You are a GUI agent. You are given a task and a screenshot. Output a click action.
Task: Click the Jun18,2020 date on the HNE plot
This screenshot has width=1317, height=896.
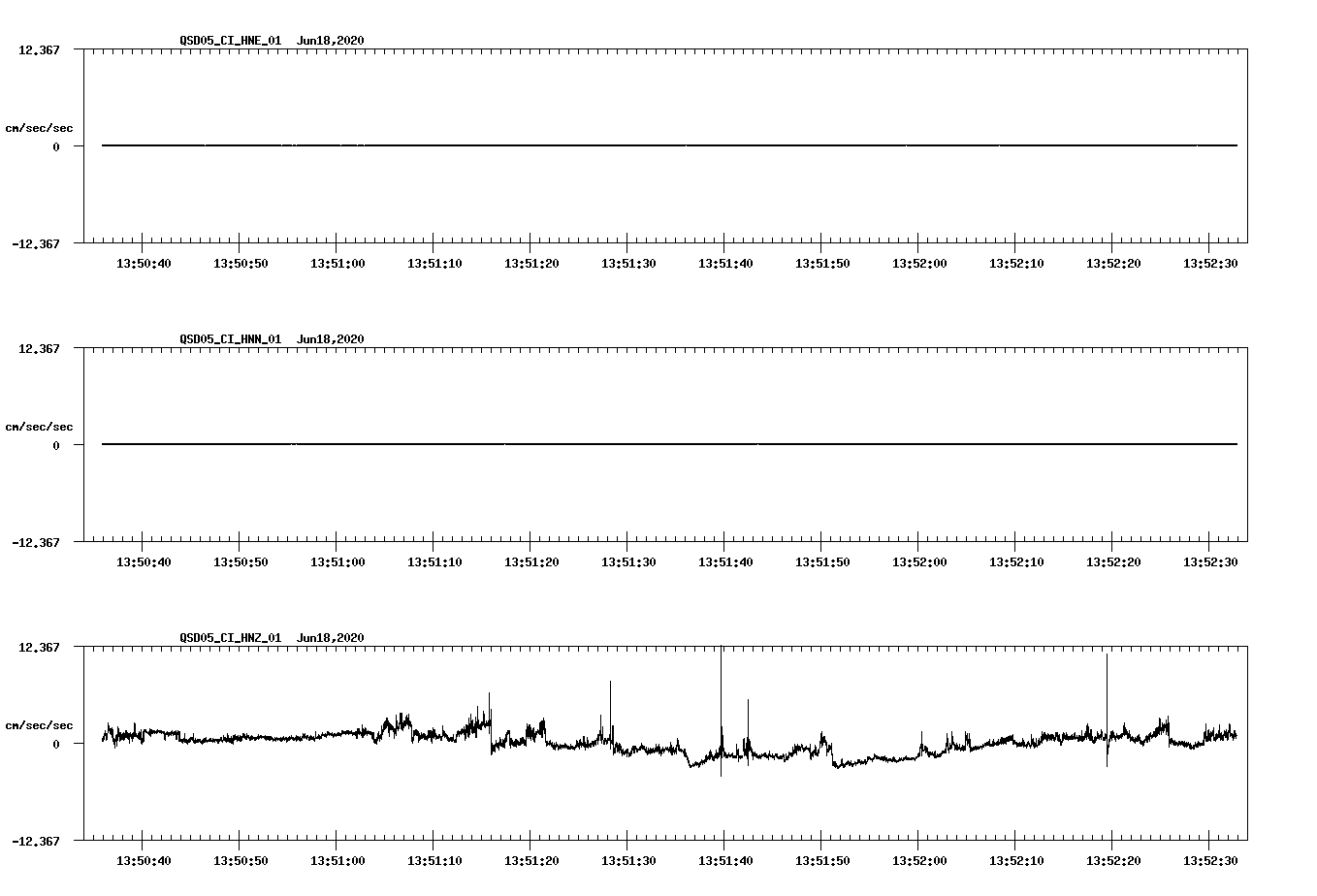(x=331, y=41)
